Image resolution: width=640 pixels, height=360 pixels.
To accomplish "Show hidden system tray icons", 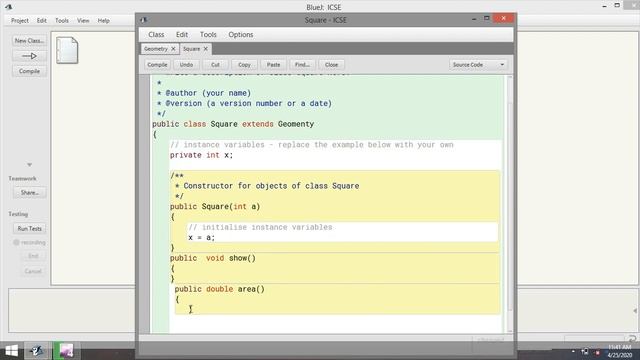I will [x=573, y=351].
